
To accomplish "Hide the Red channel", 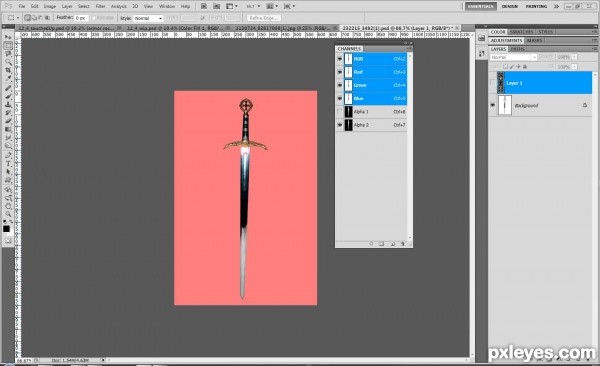I will [x=339, y=72].
